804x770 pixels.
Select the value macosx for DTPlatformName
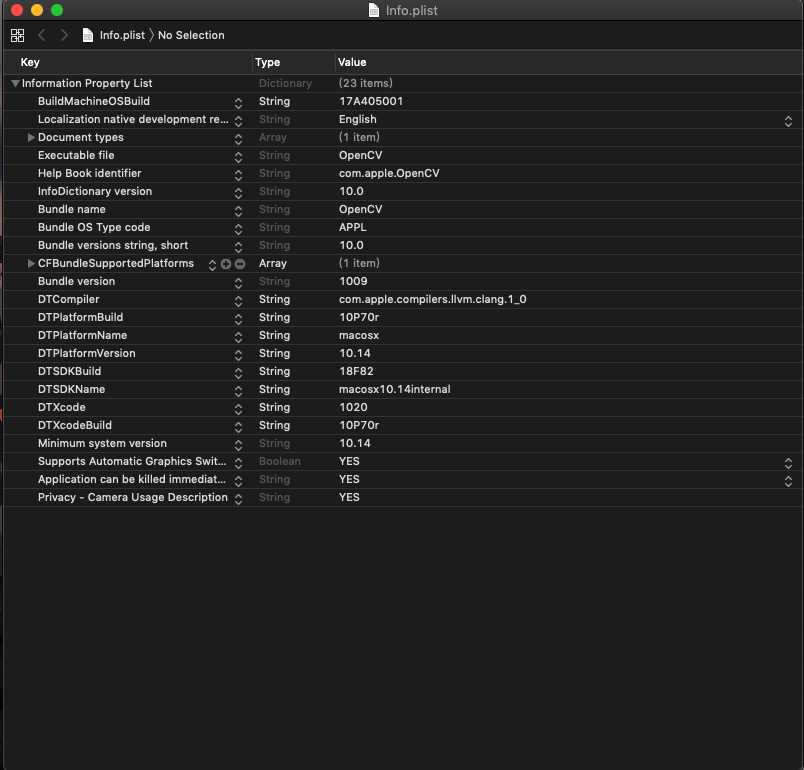pos(358,335)
